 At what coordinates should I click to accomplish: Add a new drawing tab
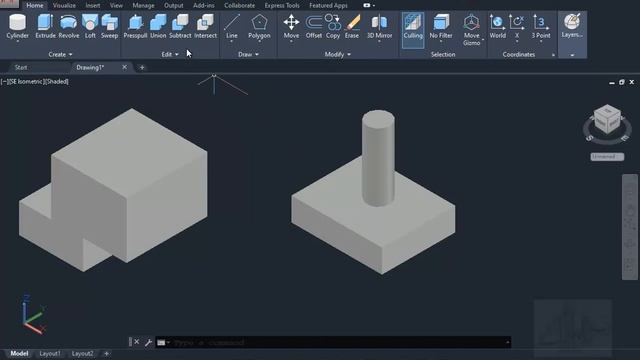[142, 67]
